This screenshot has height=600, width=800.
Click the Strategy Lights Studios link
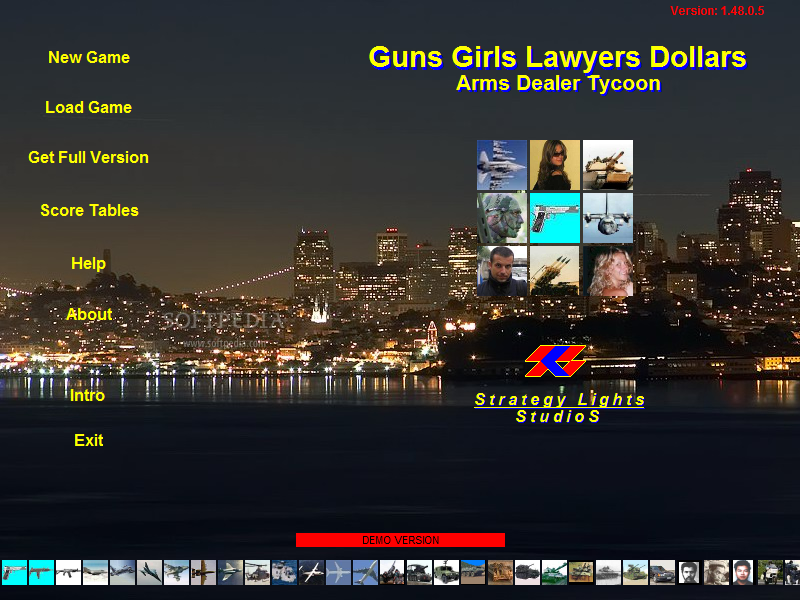pyautogui.click(x=559, y=408)
